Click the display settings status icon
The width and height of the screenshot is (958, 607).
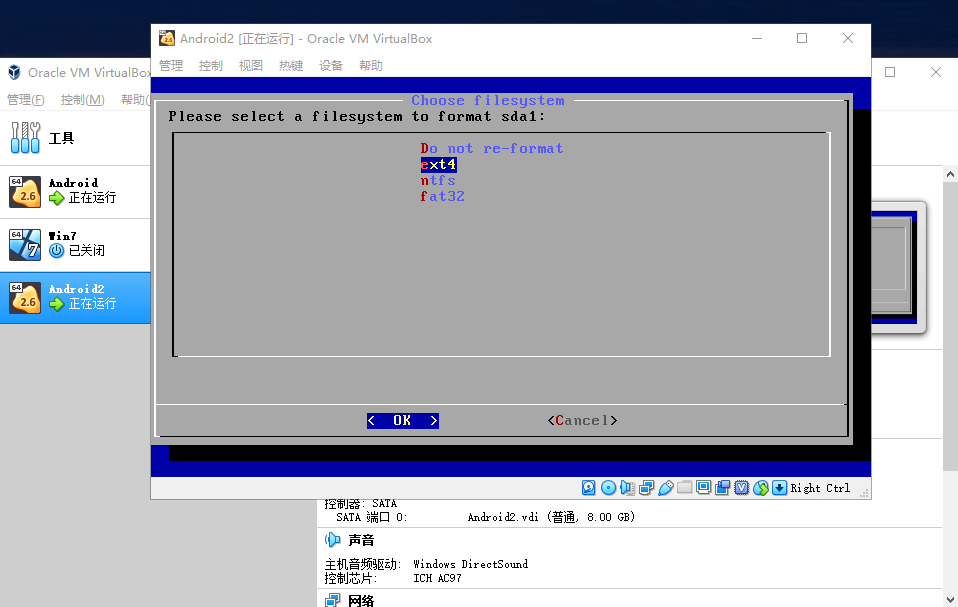703,488
